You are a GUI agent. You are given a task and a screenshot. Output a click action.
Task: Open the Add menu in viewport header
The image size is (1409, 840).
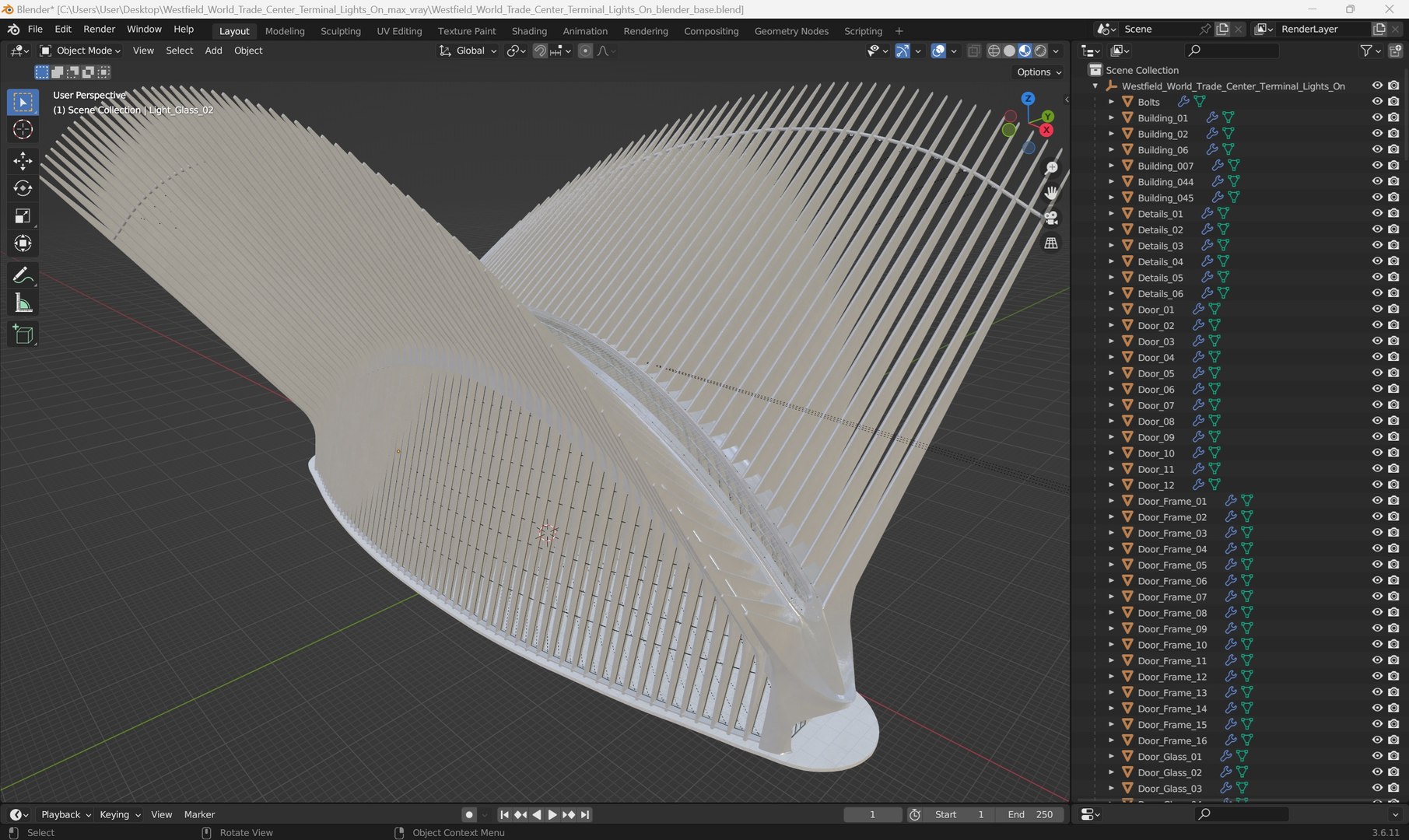pyautogui.click(x=213, y=51)
